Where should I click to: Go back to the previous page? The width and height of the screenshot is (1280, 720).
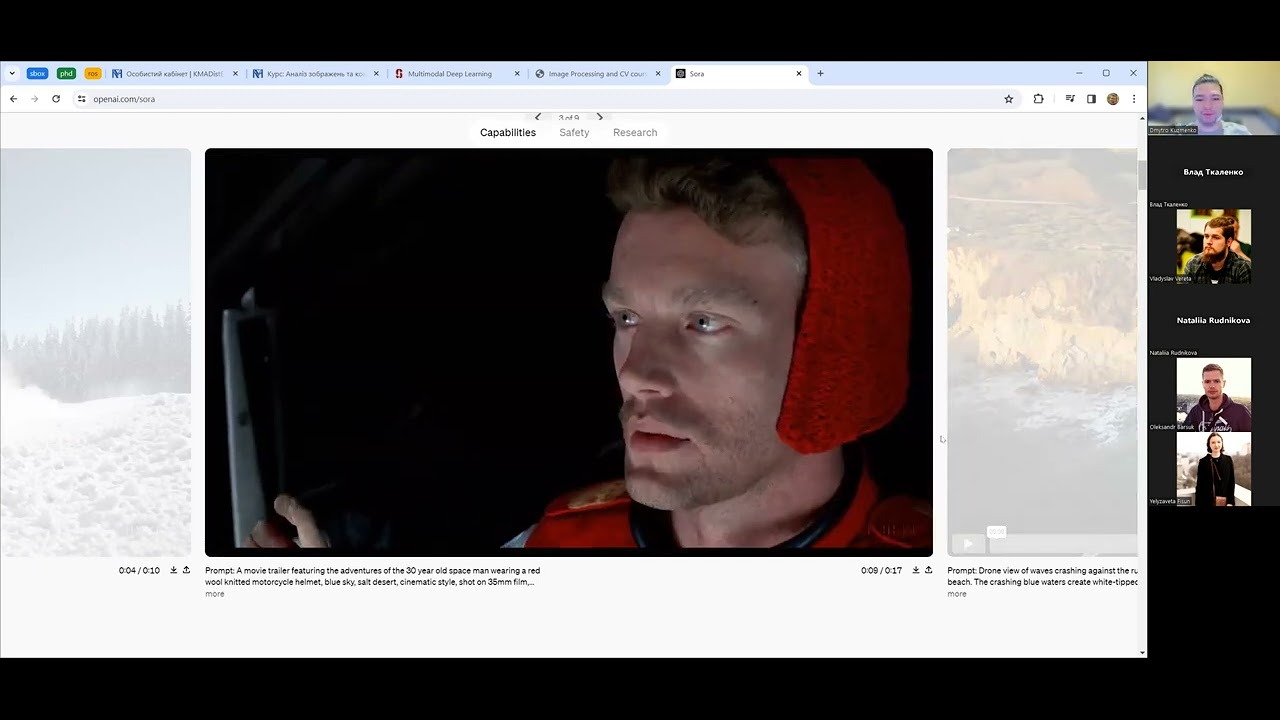click(x=13, y=99)
